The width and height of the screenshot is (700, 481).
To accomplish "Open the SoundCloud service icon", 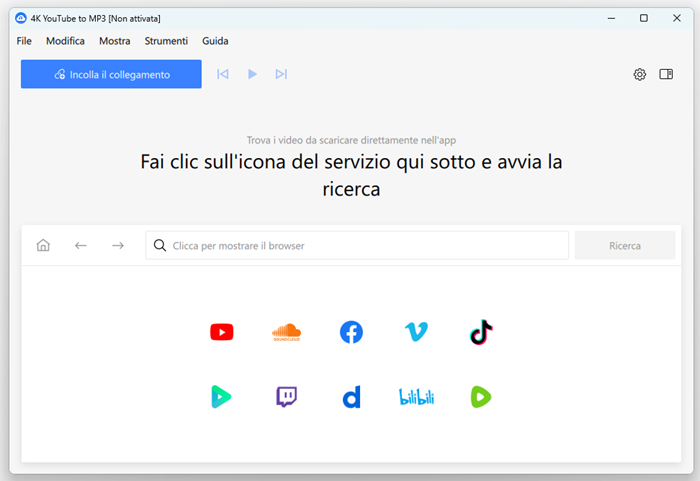I will click(x=286, y=332).
